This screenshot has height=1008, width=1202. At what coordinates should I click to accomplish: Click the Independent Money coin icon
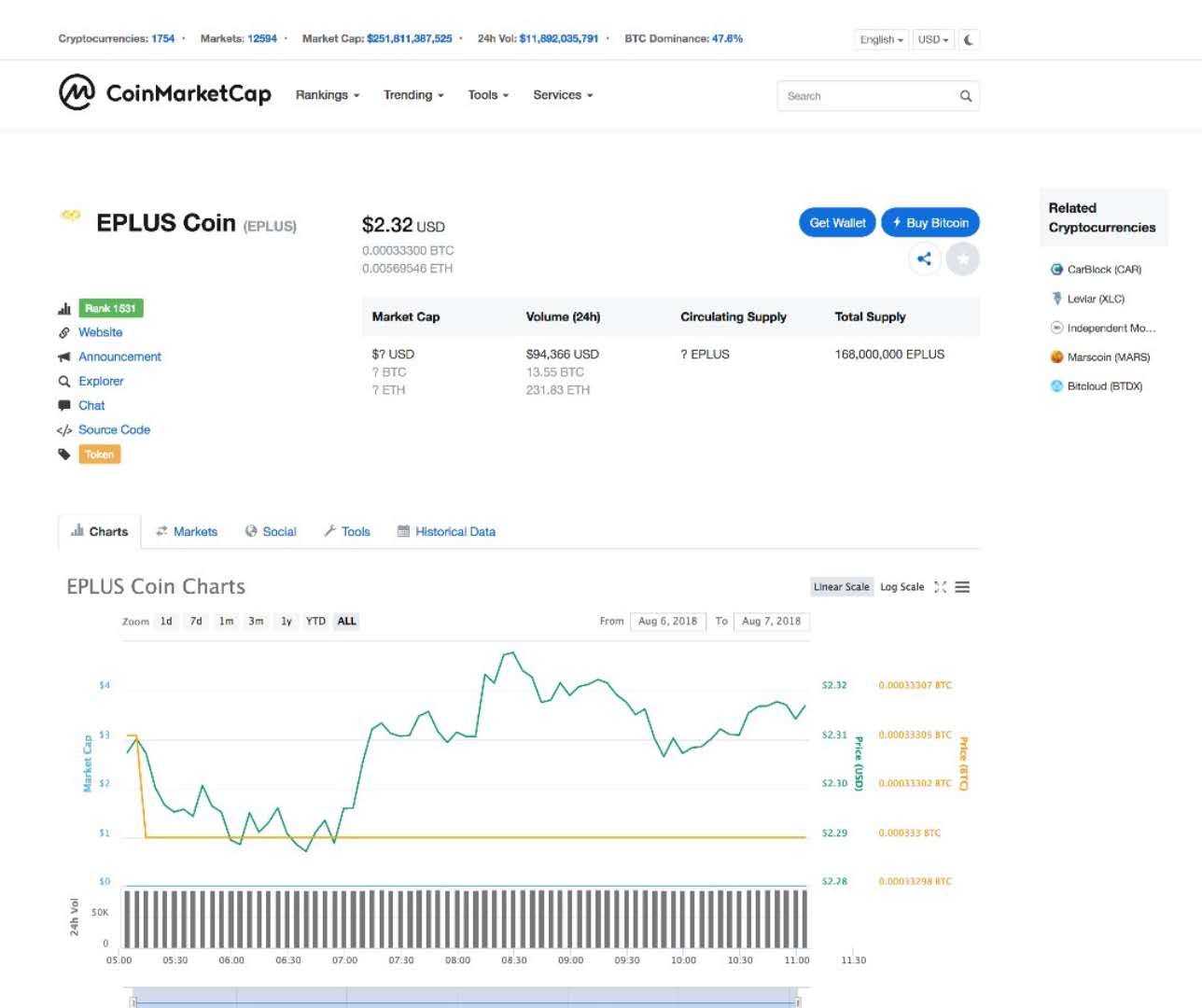coord(1056,328)
